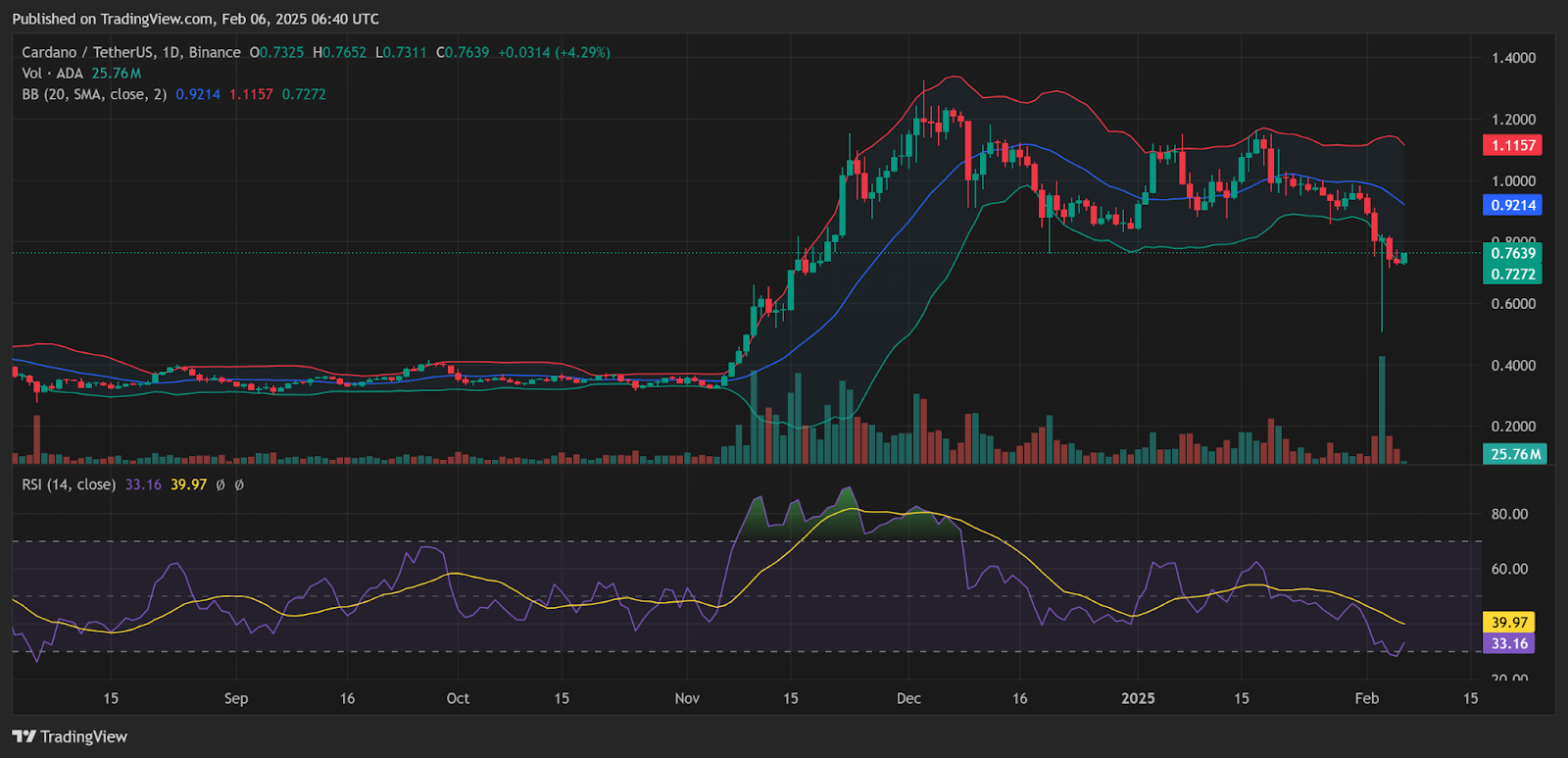The width and height of the screenshot is (1568, 758).
Task: Click the red 1.1157 upper band price label
Action: 1513,145
